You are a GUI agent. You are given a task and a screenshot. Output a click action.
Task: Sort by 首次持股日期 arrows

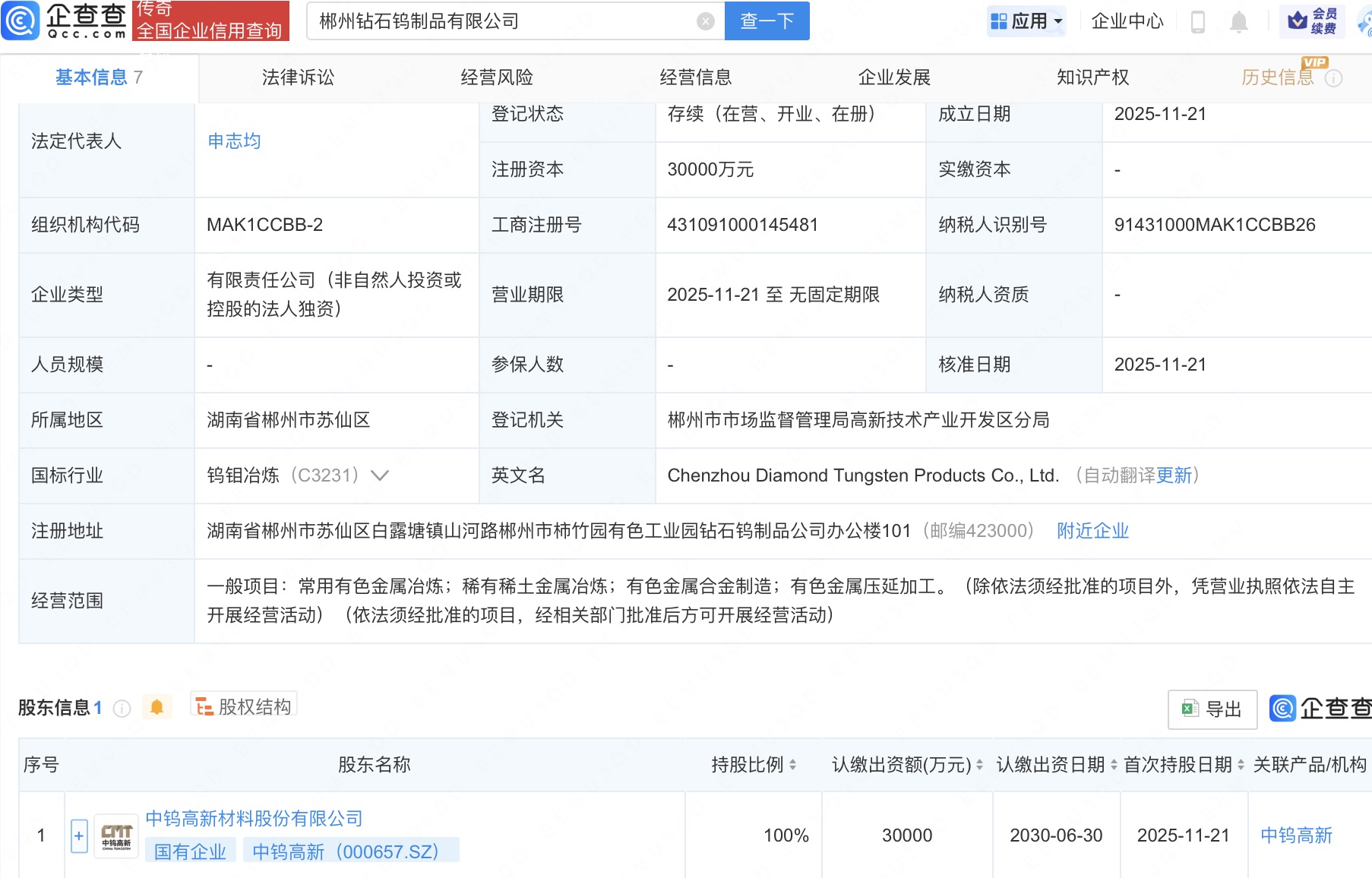point(1240,765)
